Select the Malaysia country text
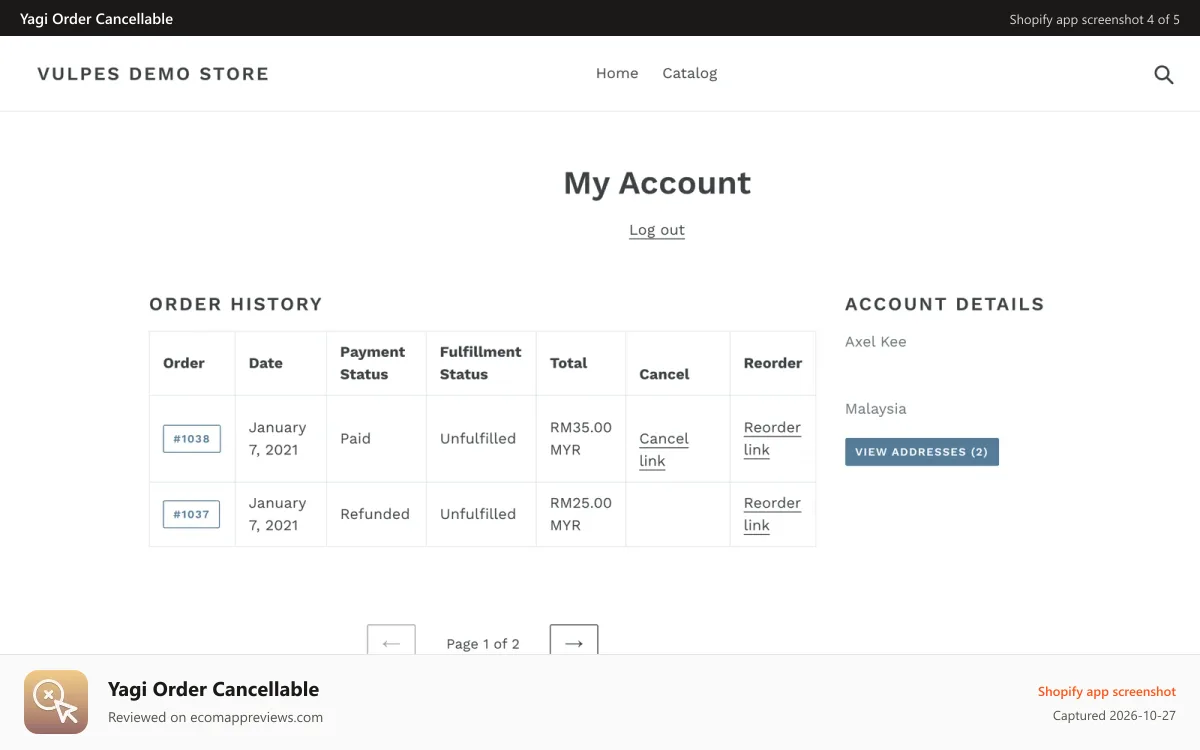 (x=876, y=409)
